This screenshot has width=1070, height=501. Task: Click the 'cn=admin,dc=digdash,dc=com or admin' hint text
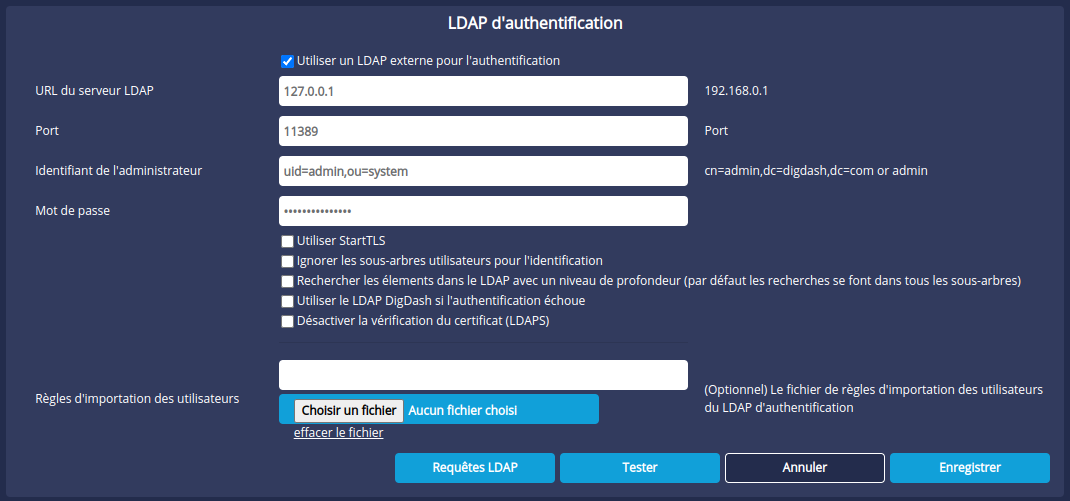816,171
